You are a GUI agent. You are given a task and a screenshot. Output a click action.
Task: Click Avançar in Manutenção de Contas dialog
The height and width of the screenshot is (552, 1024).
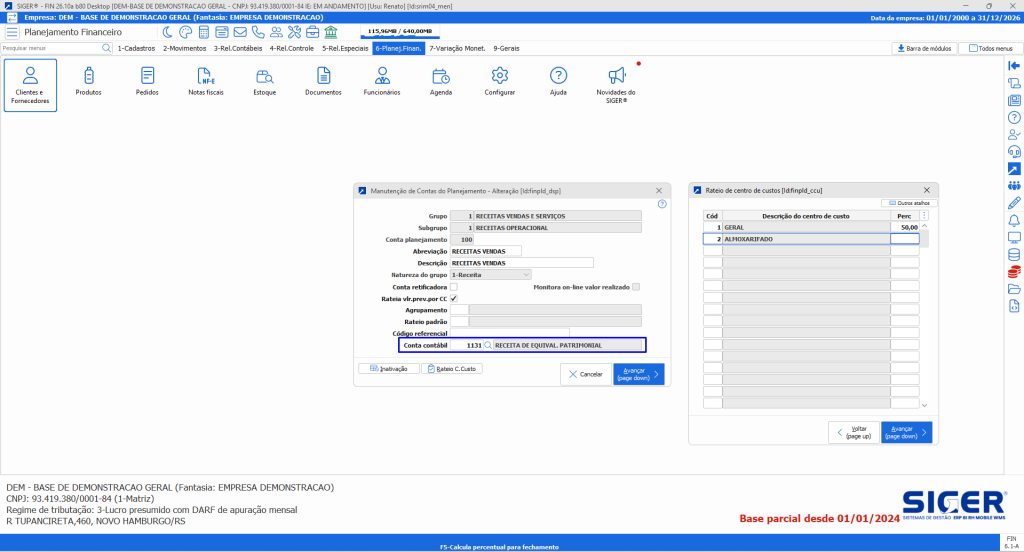(639, 374)
